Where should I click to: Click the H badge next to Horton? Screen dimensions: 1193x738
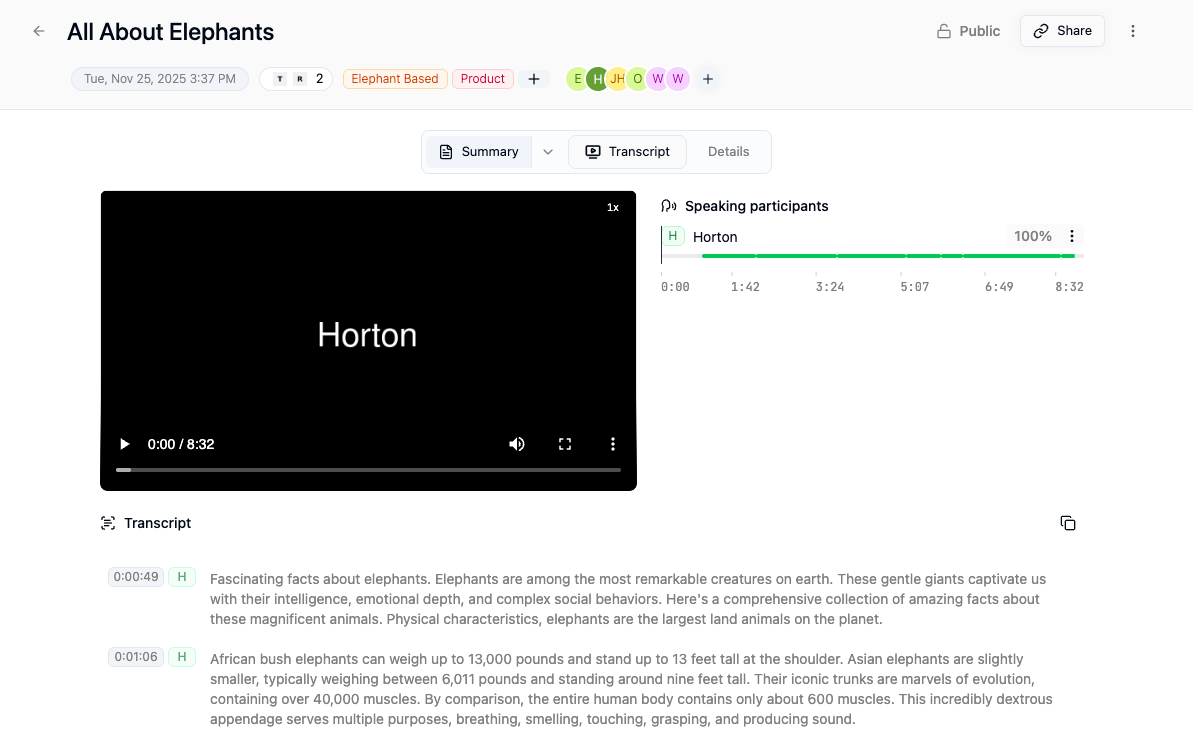point(673,237)
